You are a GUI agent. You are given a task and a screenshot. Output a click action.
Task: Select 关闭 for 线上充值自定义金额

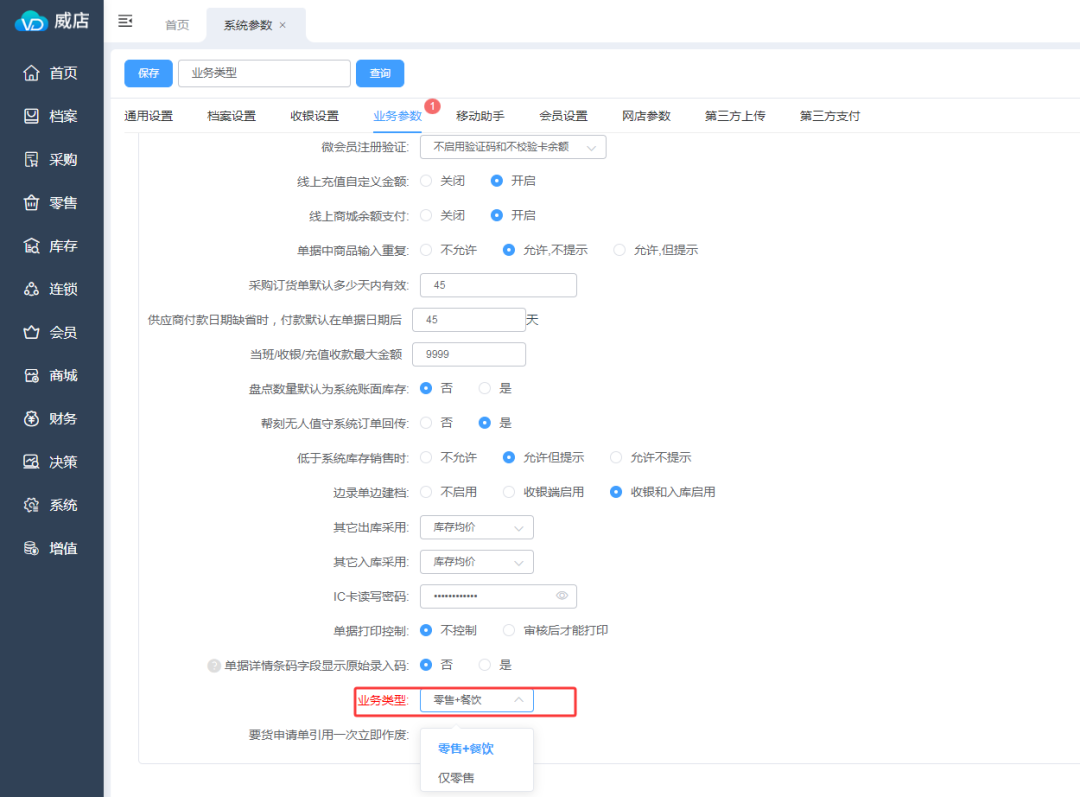(x=427, y=181)
